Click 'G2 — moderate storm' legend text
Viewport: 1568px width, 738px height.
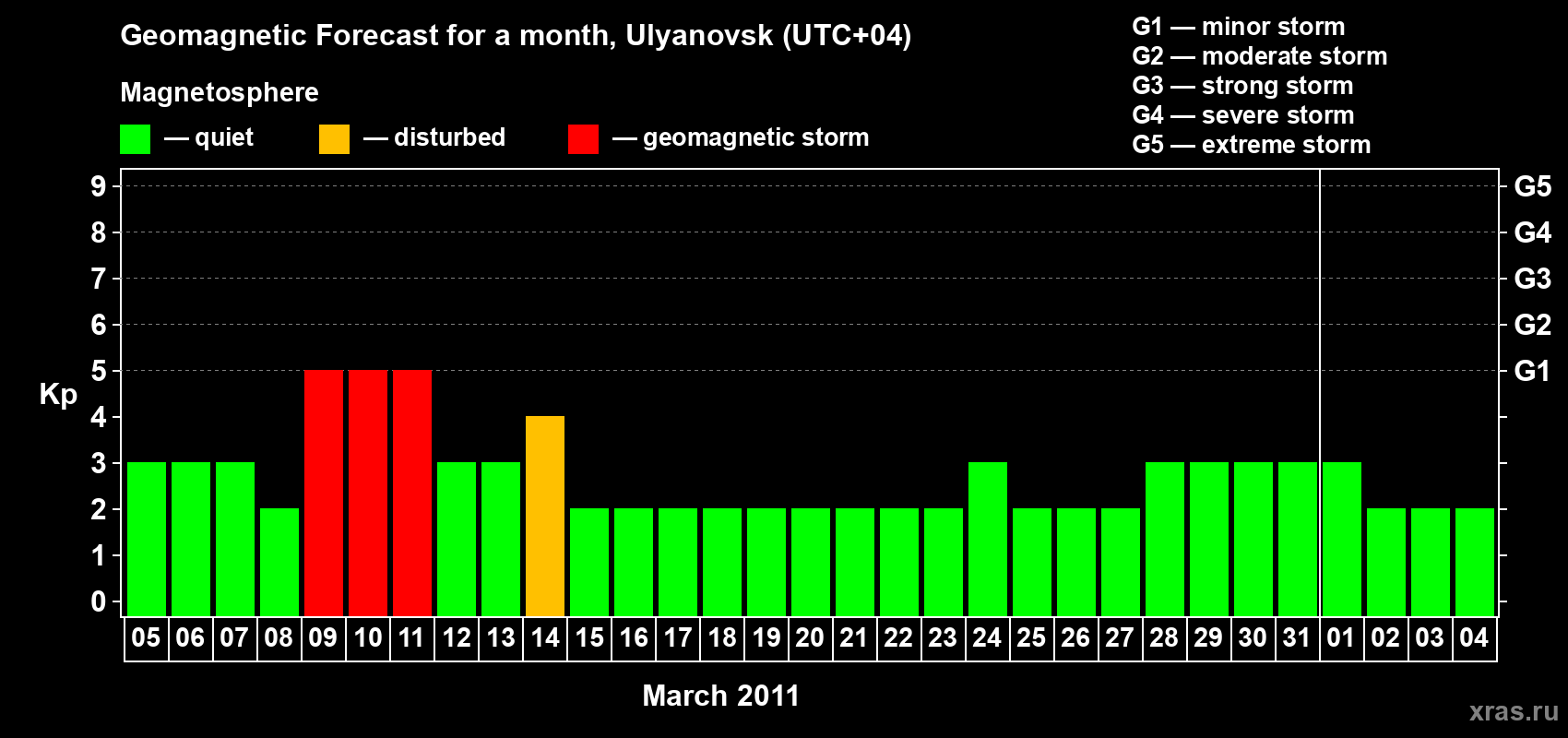click(1260, 56)
